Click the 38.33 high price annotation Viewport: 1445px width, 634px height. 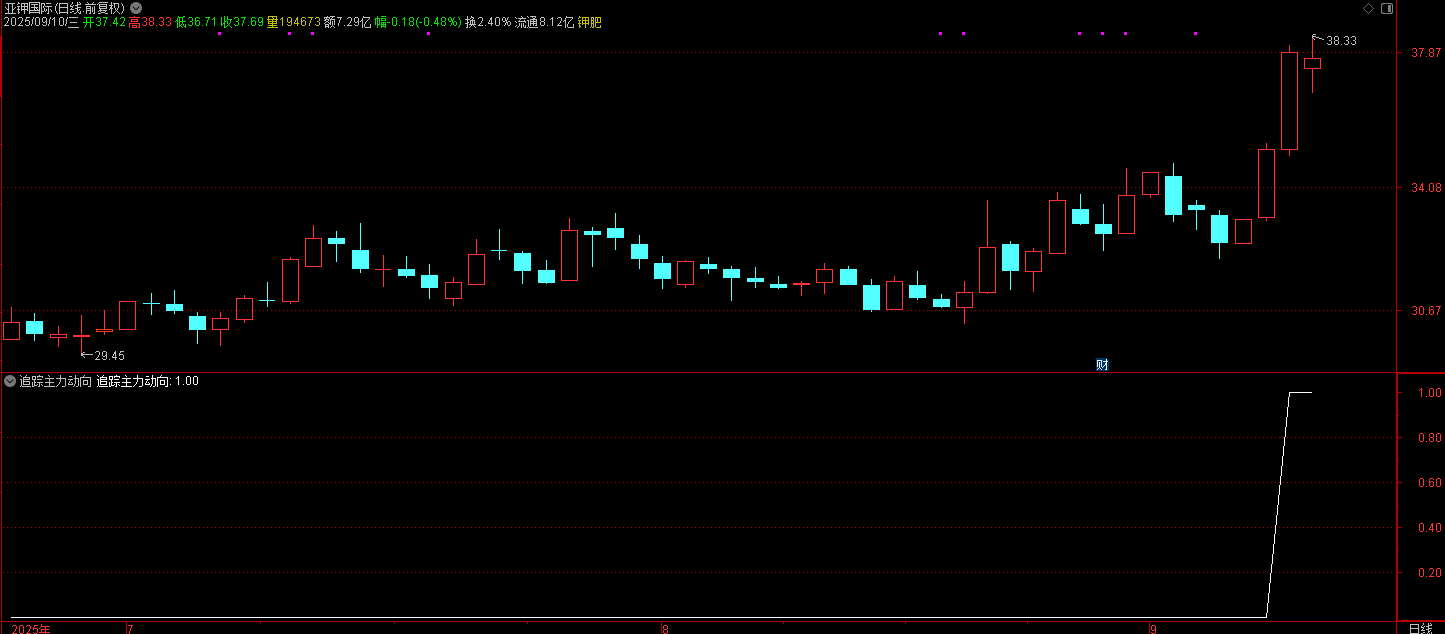point(1341,41)
